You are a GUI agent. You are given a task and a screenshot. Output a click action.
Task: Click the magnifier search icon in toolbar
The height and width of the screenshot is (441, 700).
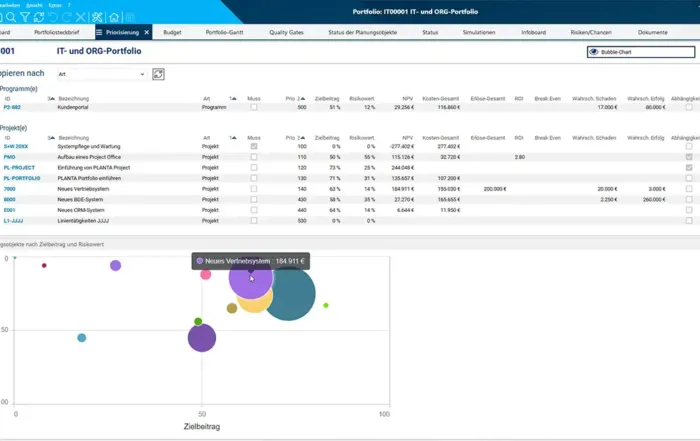click(x=11, y=17)
